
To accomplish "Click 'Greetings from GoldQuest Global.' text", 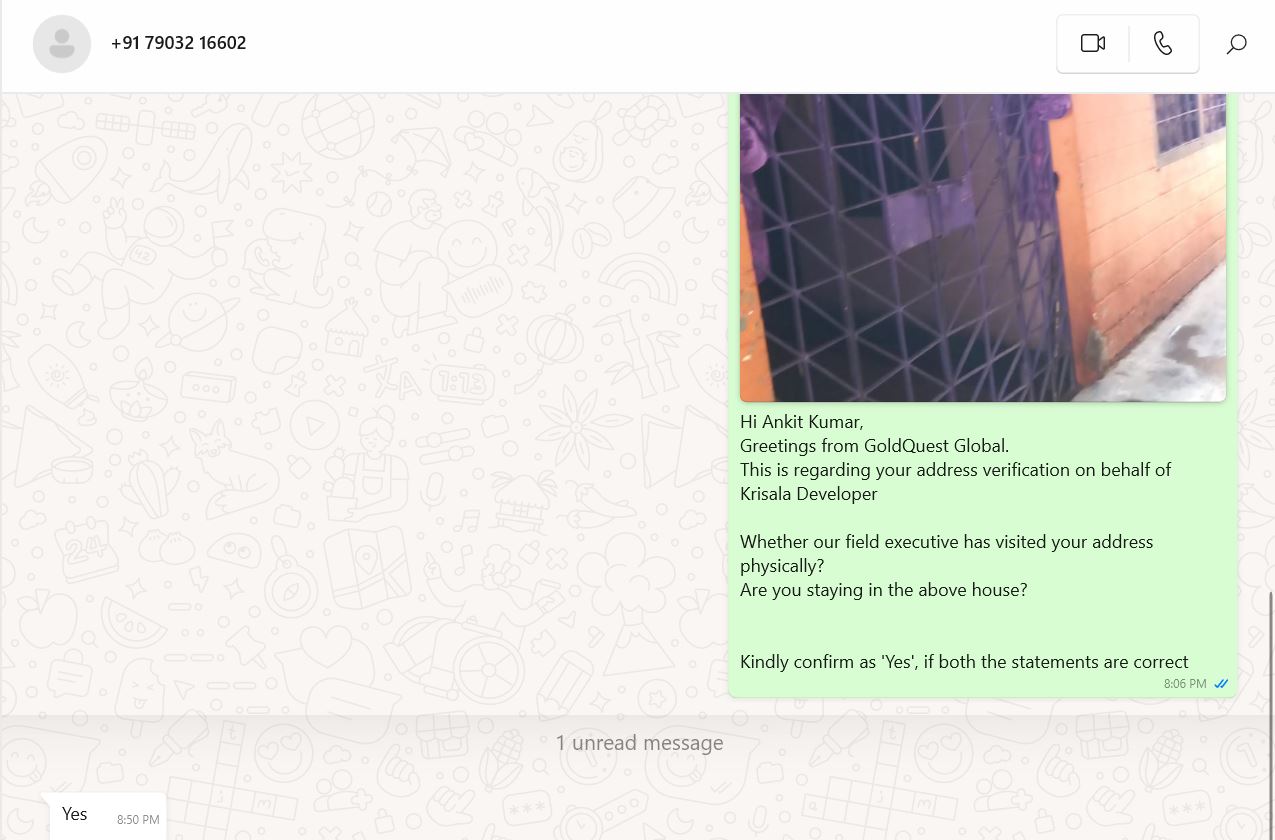I will coord(874,446).
